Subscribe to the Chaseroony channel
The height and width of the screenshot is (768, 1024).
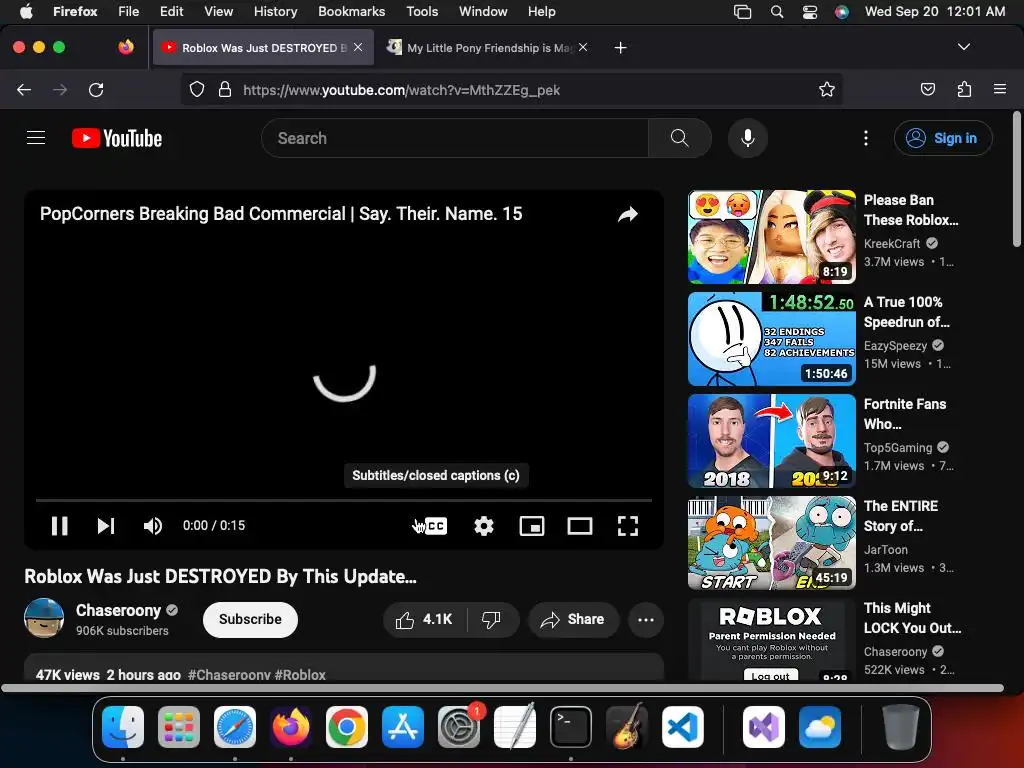(250, 619)
